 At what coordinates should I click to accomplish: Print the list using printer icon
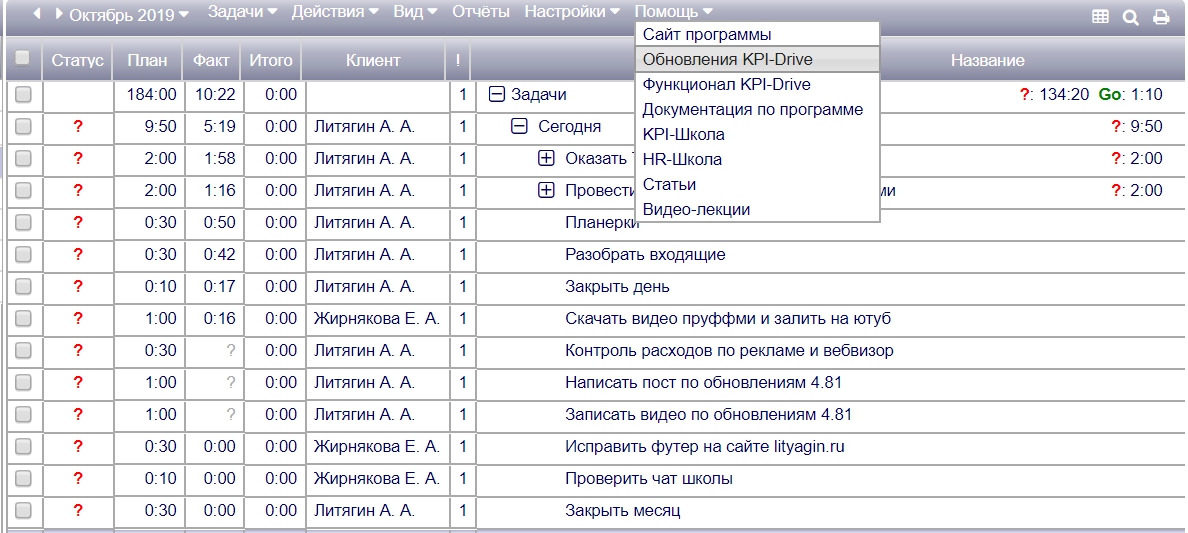1161,17
